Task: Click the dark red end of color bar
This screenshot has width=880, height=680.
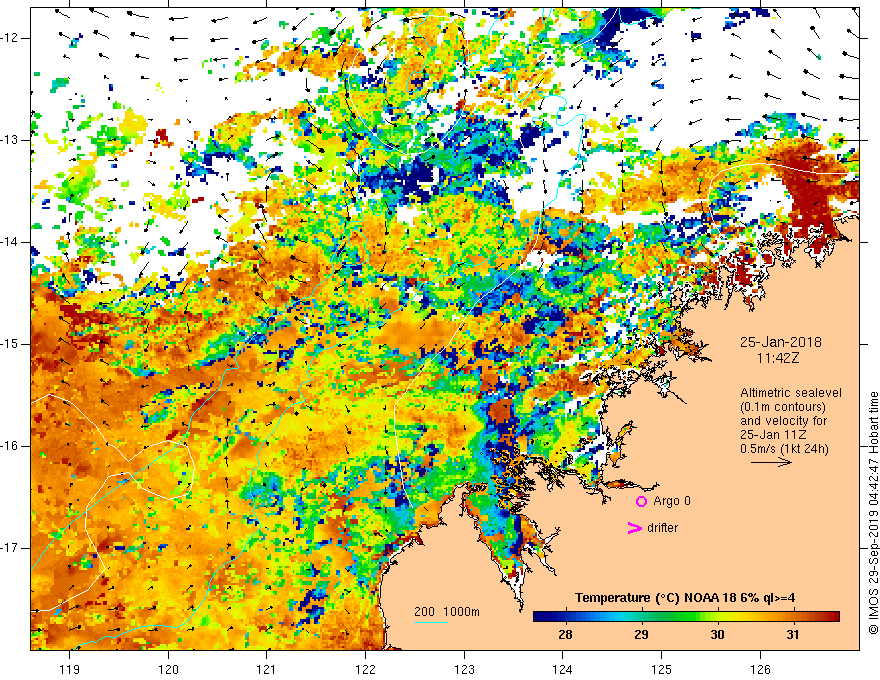Action: pyautogui.click(x=835, y=617)
